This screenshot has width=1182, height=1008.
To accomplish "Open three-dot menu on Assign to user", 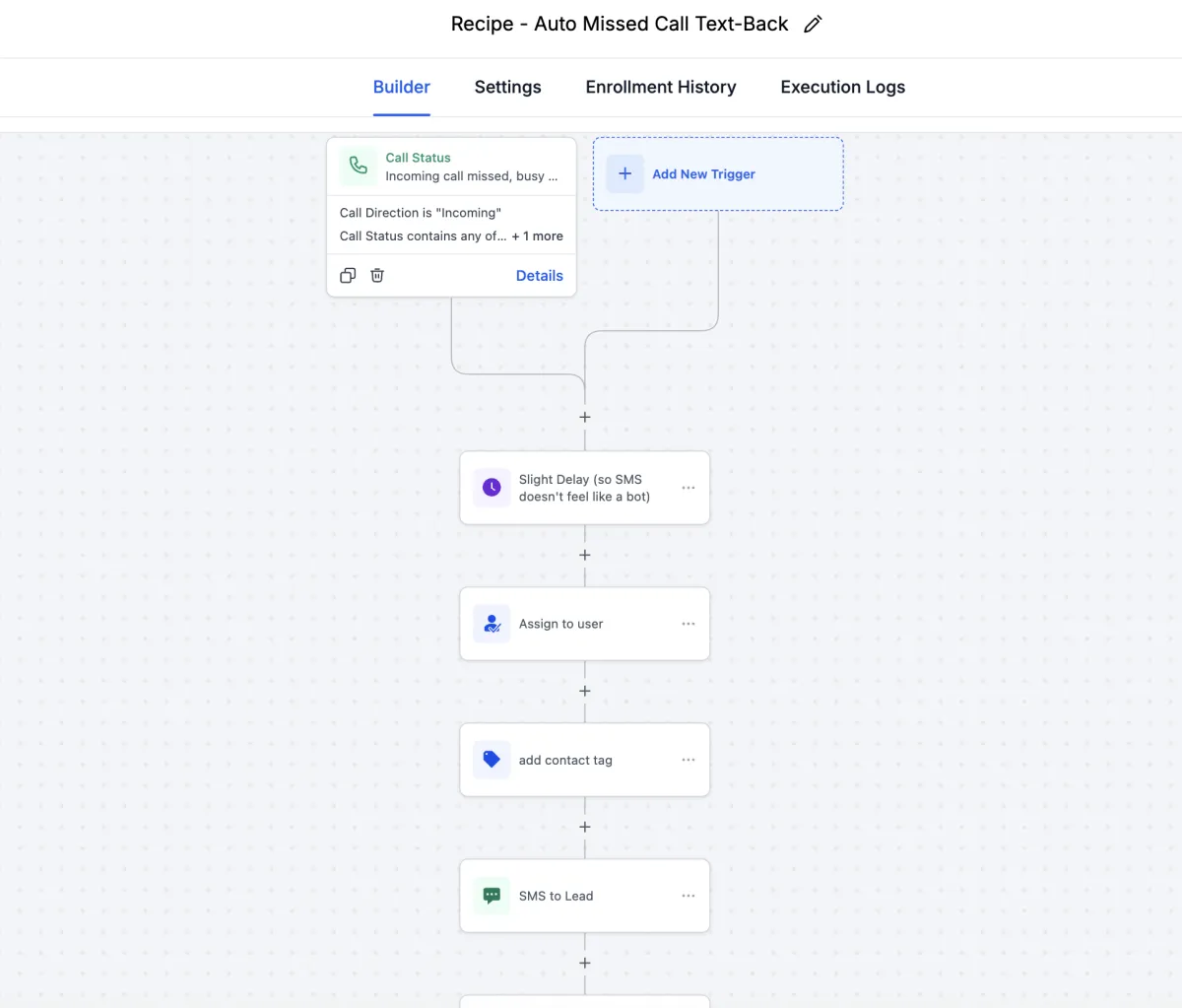I will (689, 624).
